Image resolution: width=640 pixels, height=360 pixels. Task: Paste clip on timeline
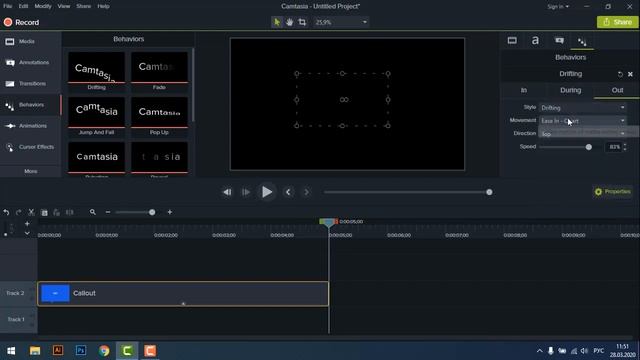[x=57, y=212]
